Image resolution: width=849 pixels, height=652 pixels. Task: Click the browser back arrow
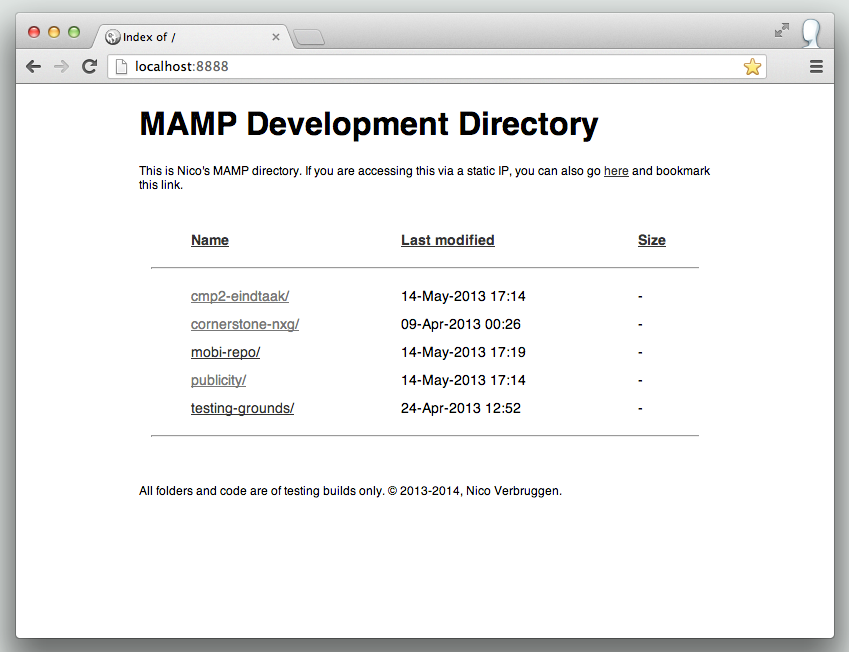click(34, 67)
